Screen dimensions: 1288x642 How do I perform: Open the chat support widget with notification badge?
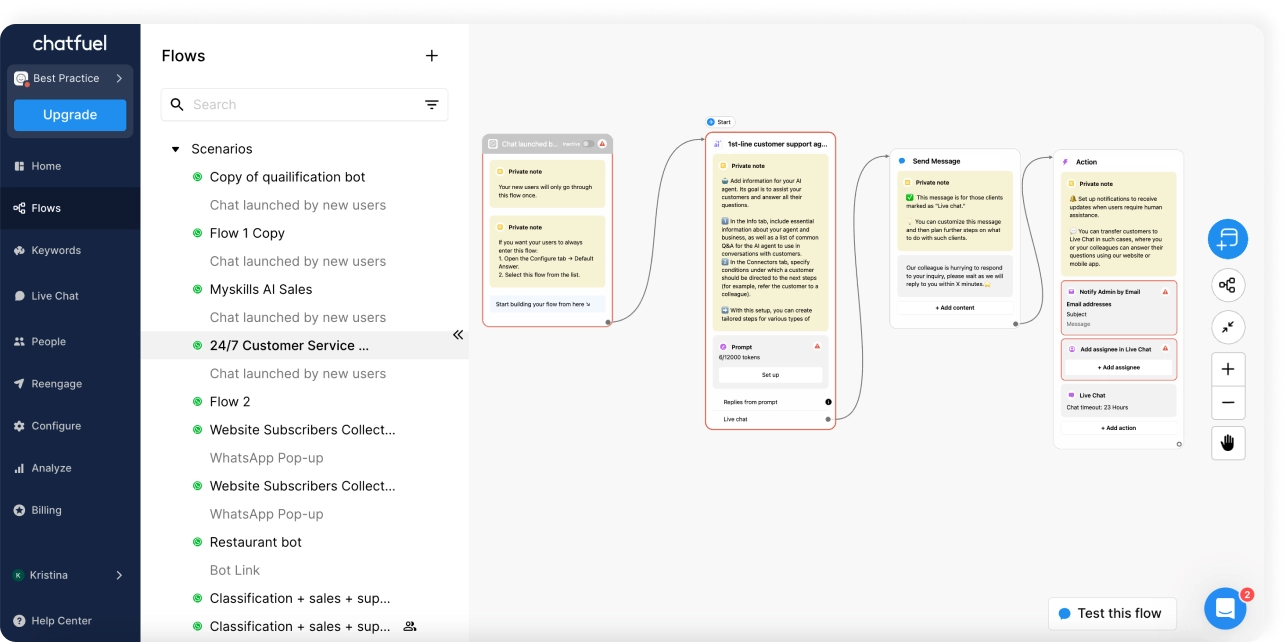tap(1224, 608)
